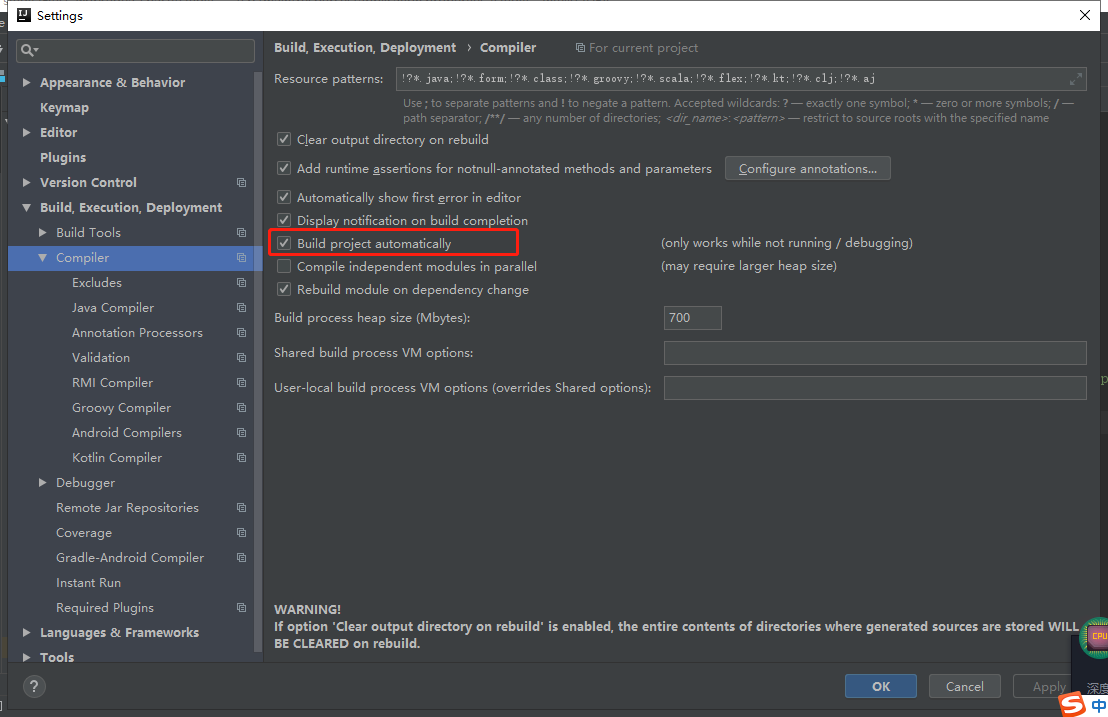Select Kotlin Compiler settings
The height and width of the screenshot is (717, 1108).
click(x=117, y=458)
